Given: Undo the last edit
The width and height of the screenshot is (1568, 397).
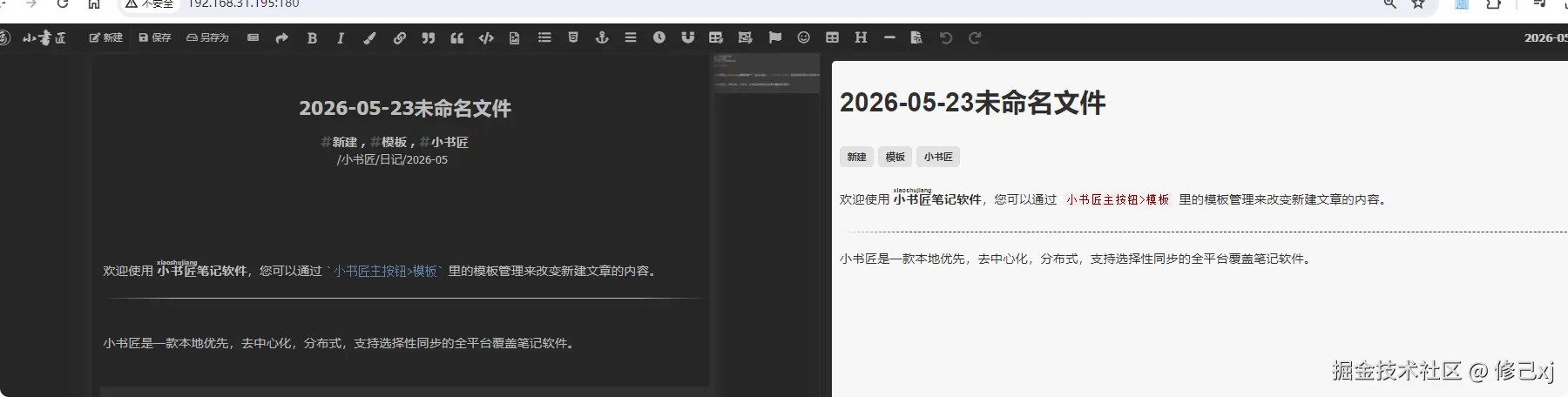Looking at the screenshot, I should coord(946,37).
